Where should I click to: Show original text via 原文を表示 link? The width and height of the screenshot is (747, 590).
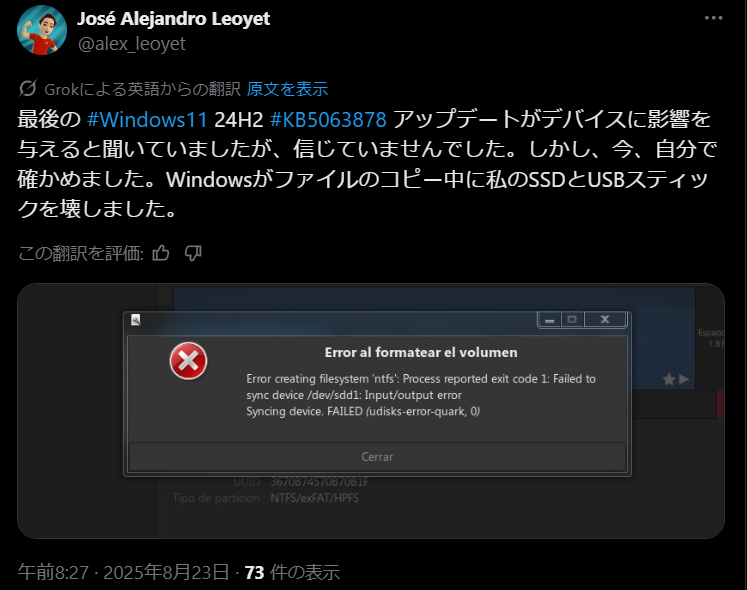287,89
